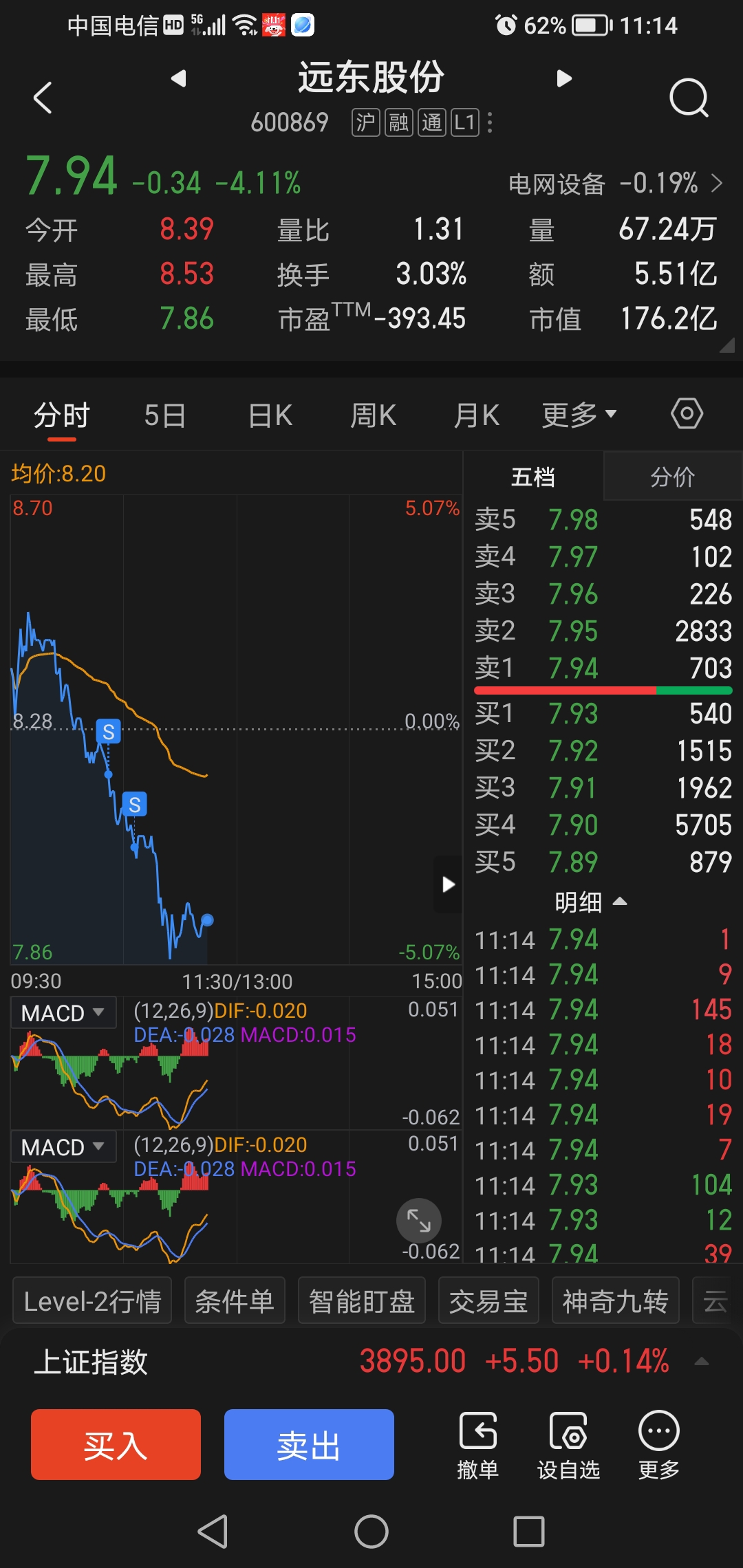Tap the 买3 row price 7.91
Viewport: 743px width, 1568px height.
(x=573, y=788)
